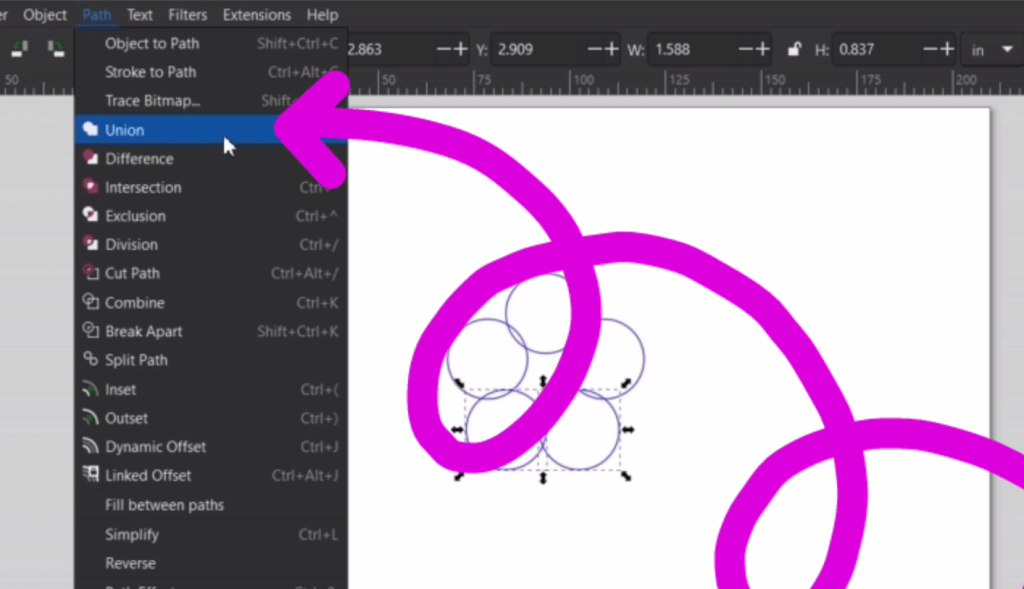Click the Cut Path icon
1024x589 pixels.
point(90,272)
